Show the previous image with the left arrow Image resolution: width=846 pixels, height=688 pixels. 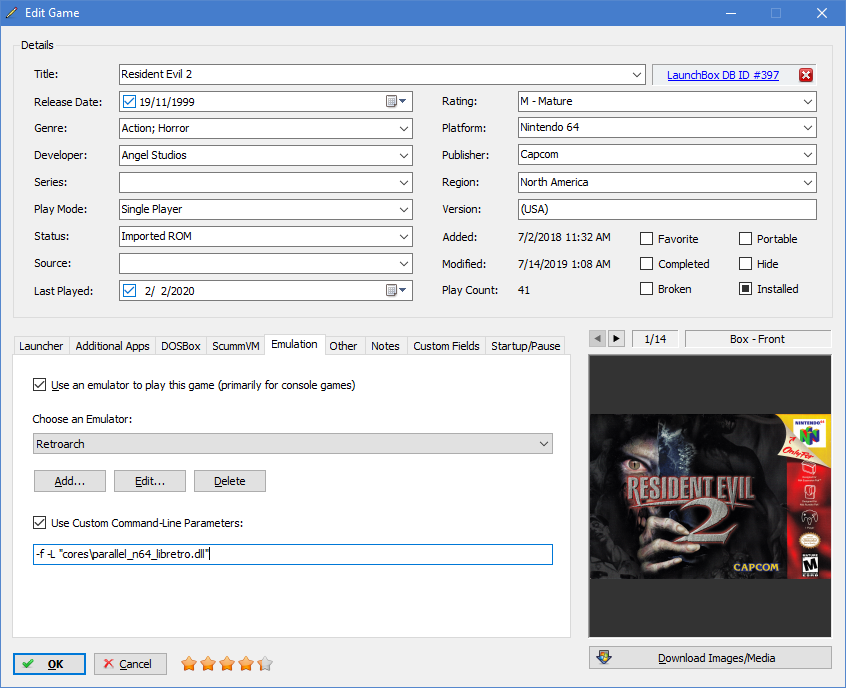[x=597, y=339]
